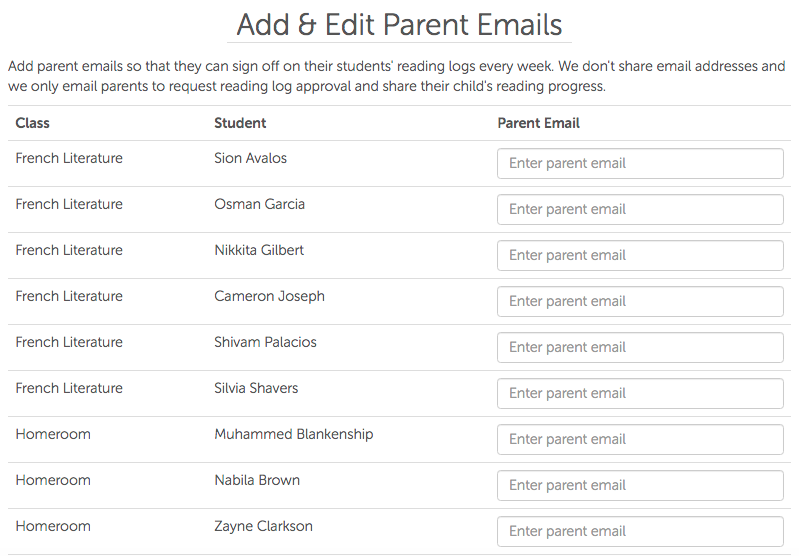This screenshot has width=799, height=556.
Task: Click the Class column header
Action: coord(33,123)
